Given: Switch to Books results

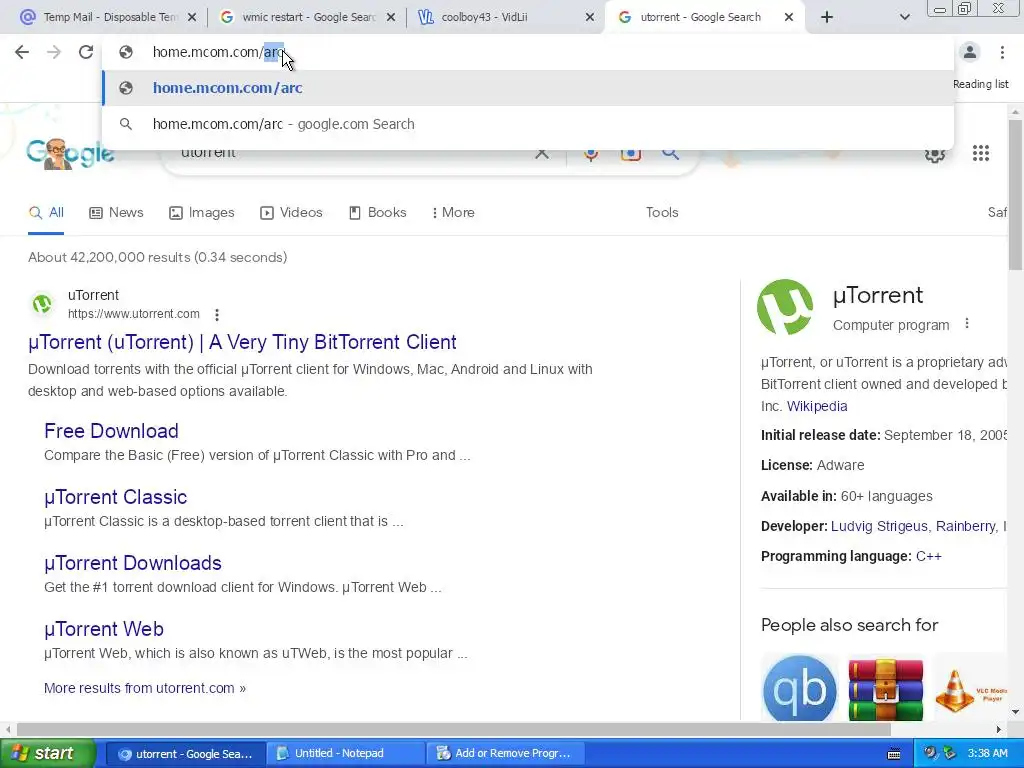Looking at the screenshot, I should tap(377, 213).
